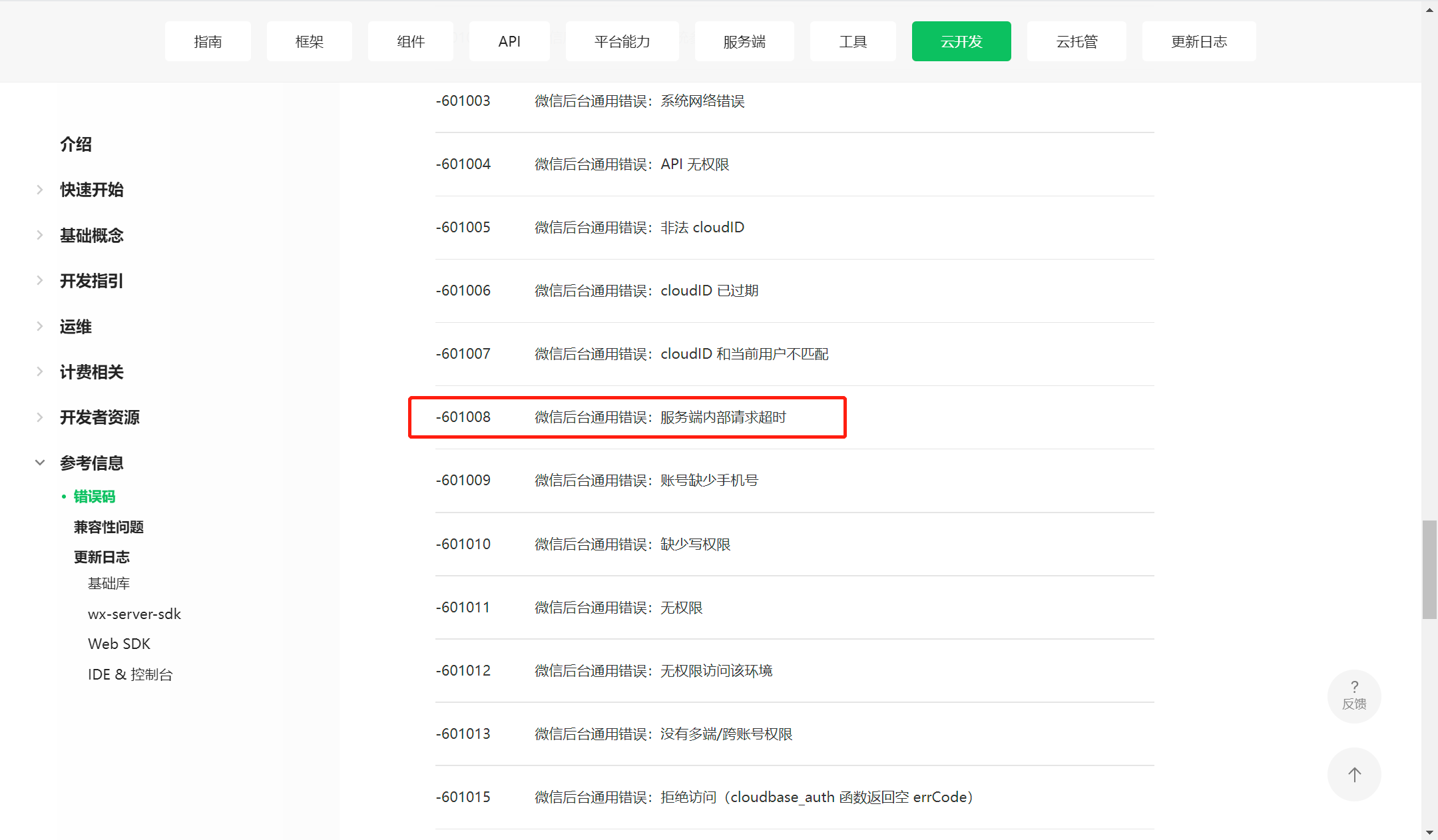Click the feedback question mark button
This screenshot has width=1438, height=840.
tap(1353, 696)
